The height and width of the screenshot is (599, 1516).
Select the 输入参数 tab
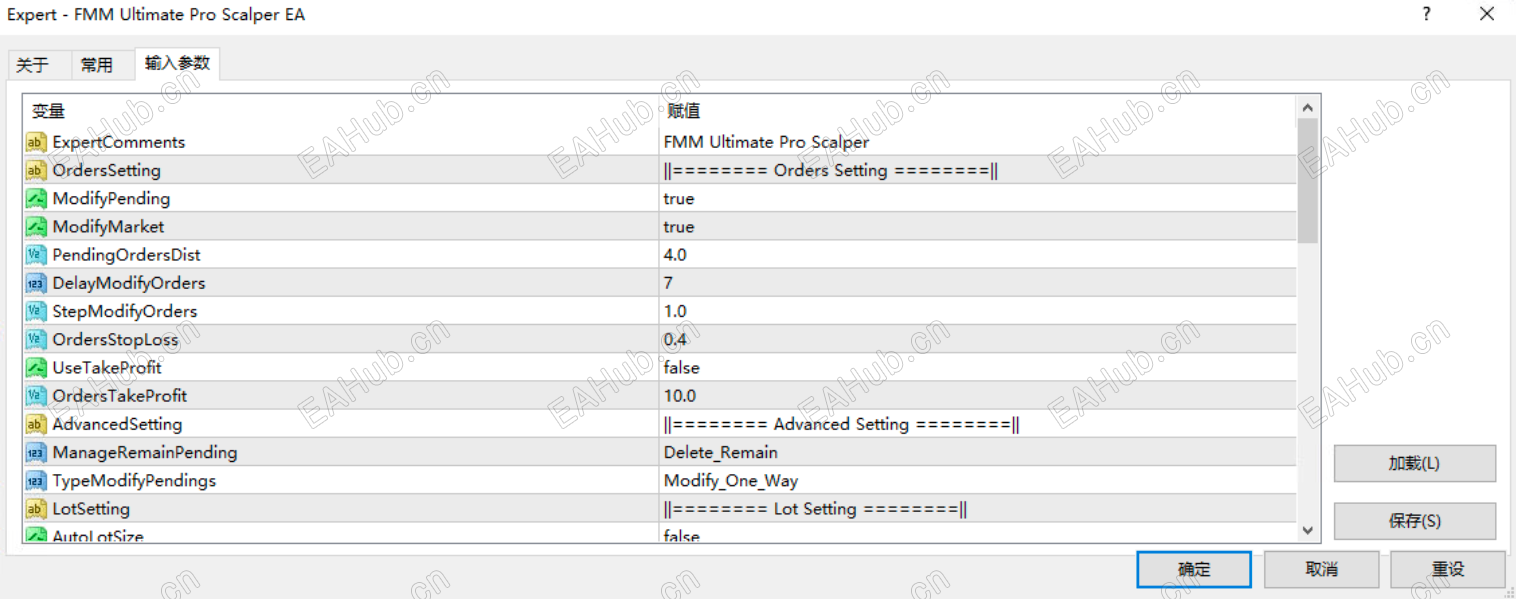point(177,63)
